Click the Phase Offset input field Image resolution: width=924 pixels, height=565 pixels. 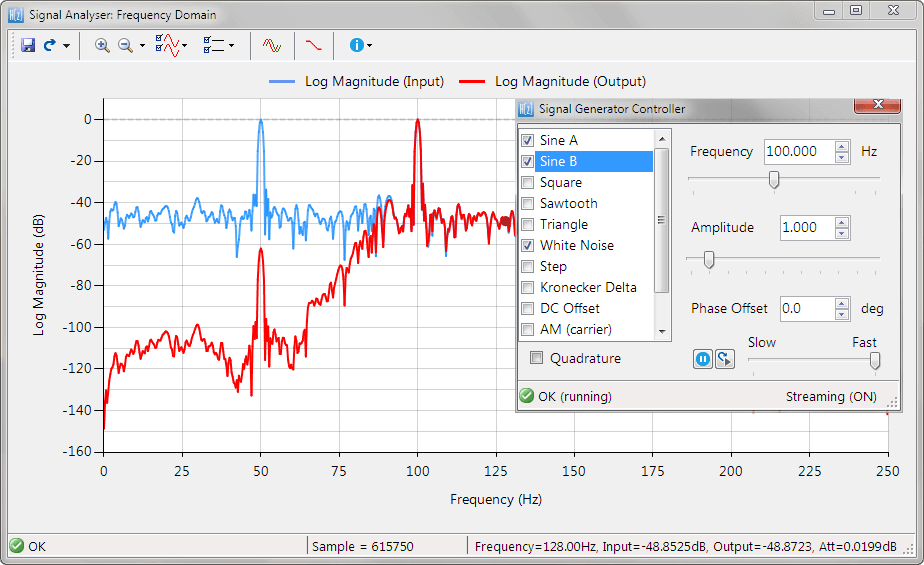pos(806,309)
